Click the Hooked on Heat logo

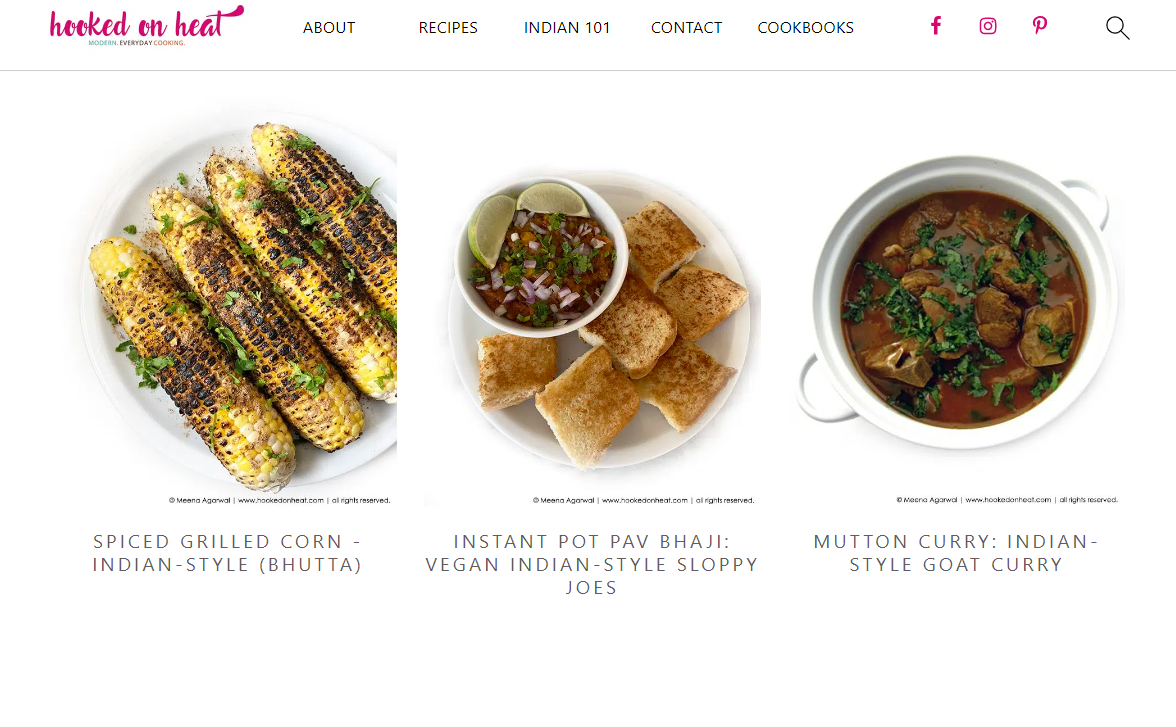146,23
